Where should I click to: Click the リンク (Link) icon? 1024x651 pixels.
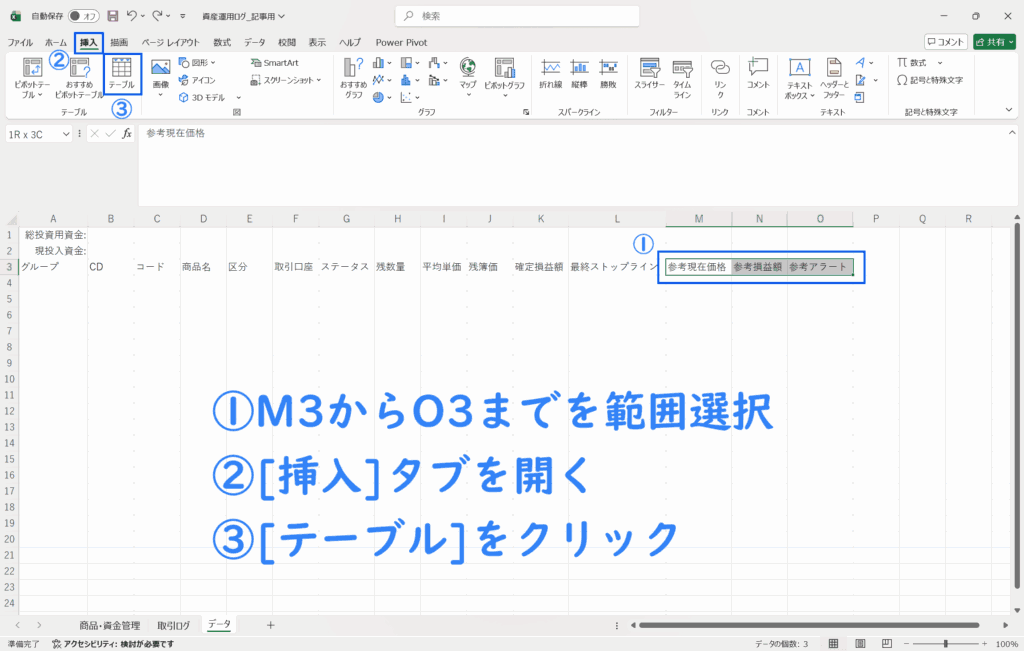[719, 73]
